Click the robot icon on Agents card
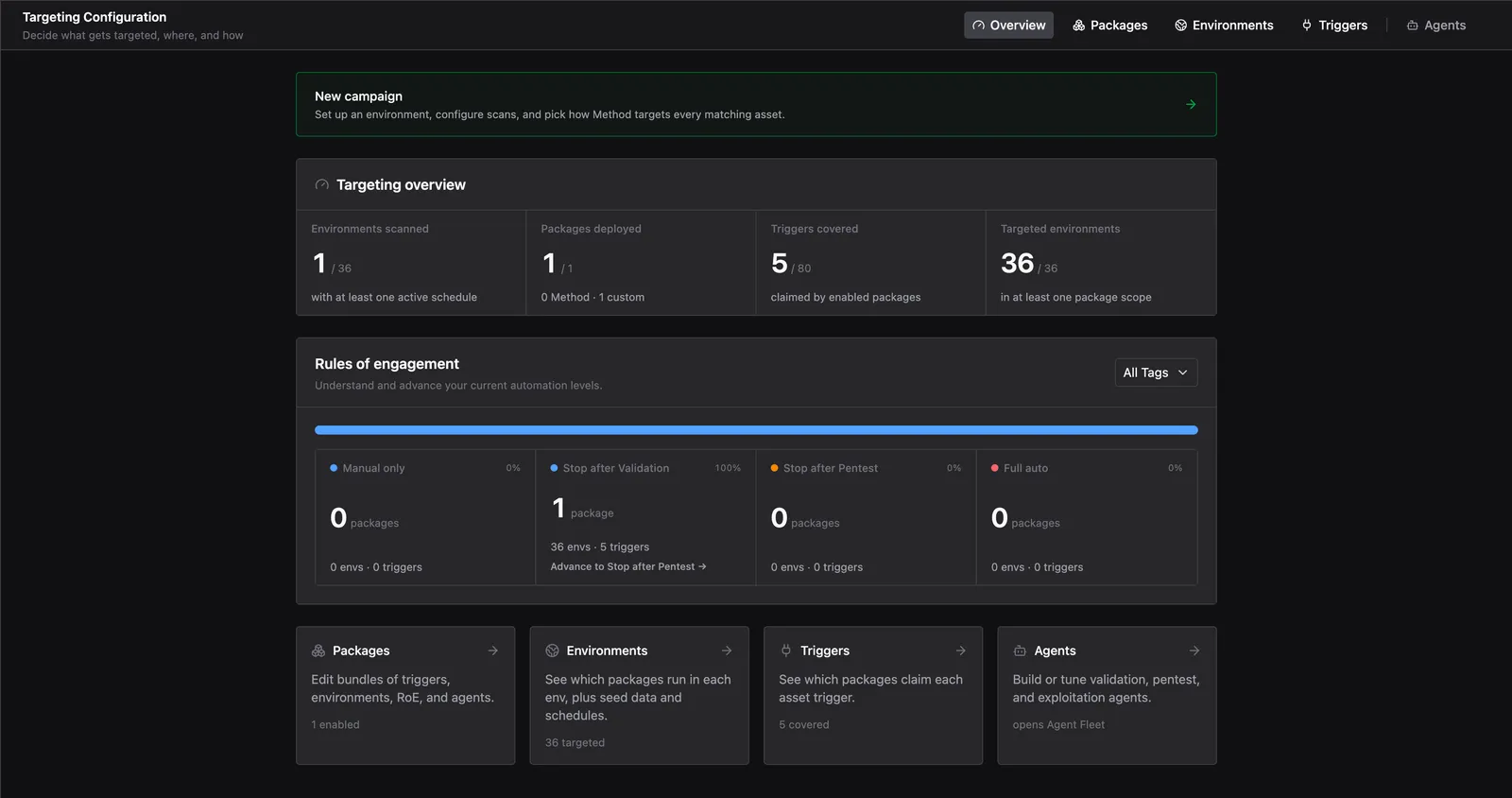This screenshot has height=798, width=1512. click(x=1020, y=651)
